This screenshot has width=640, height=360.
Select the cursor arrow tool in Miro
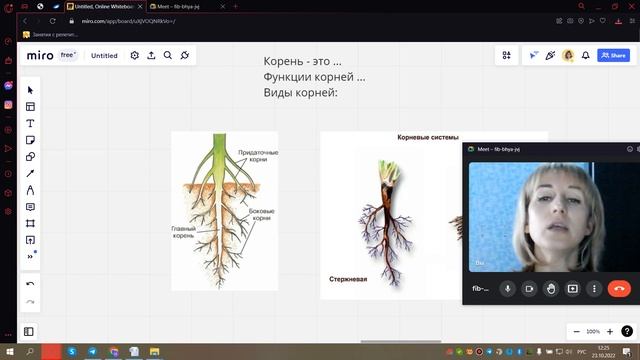click(x=30, y=90)
